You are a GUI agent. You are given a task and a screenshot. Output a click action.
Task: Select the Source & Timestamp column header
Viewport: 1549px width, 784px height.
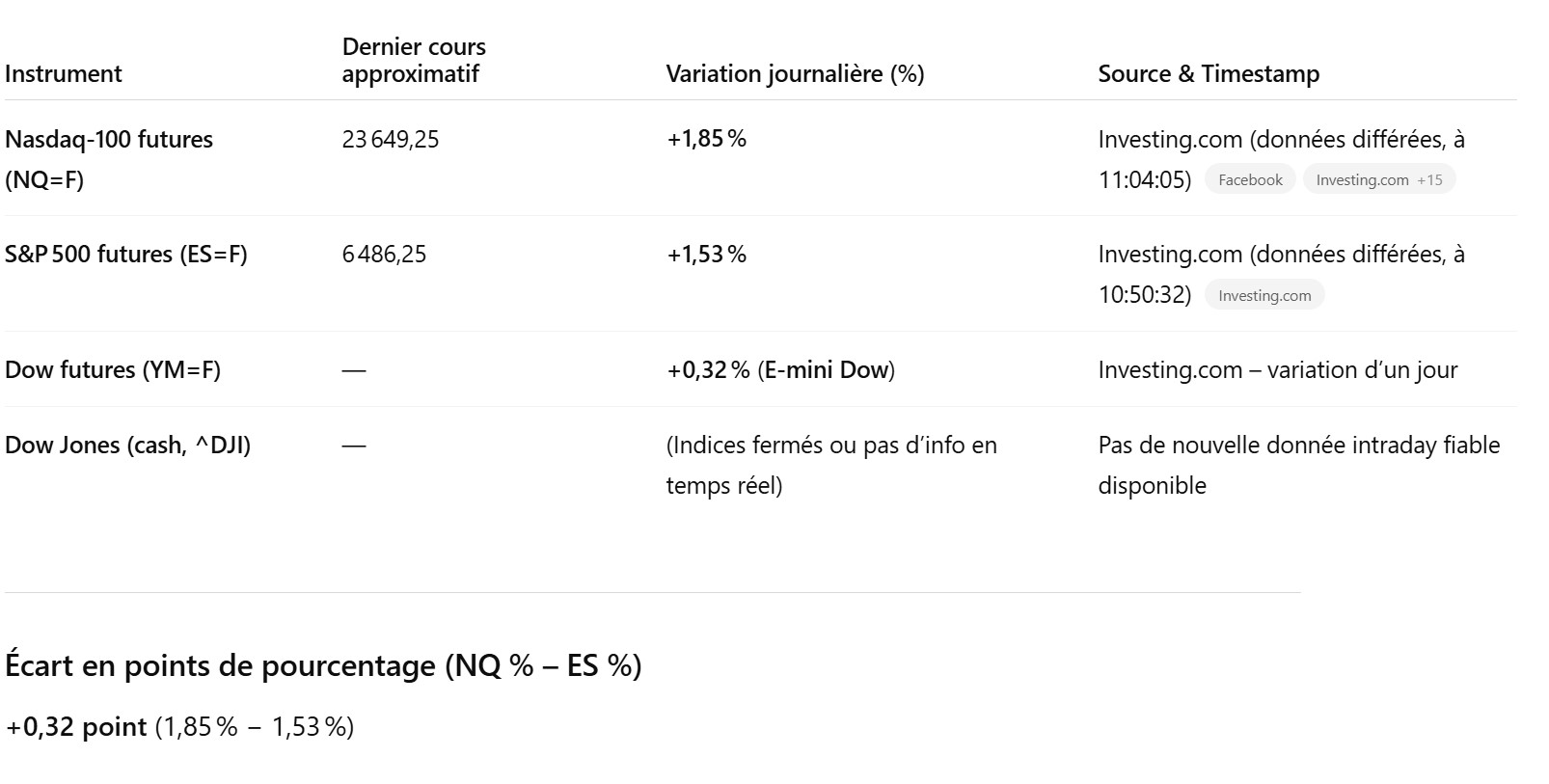coord(1209,74)
